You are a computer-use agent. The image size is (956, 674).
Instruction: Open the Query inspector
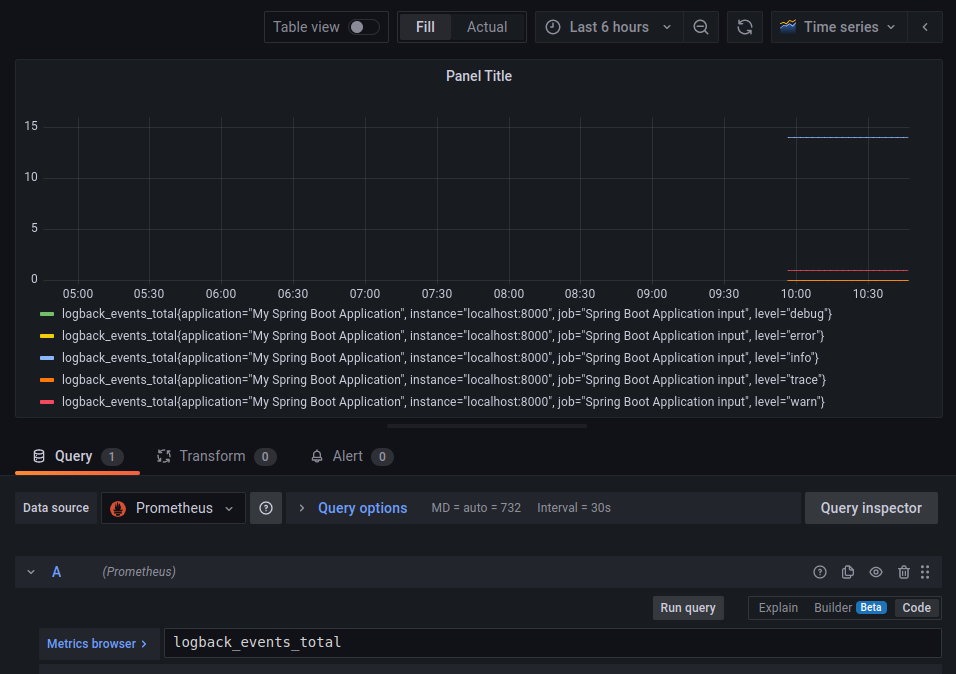point(870,507)
